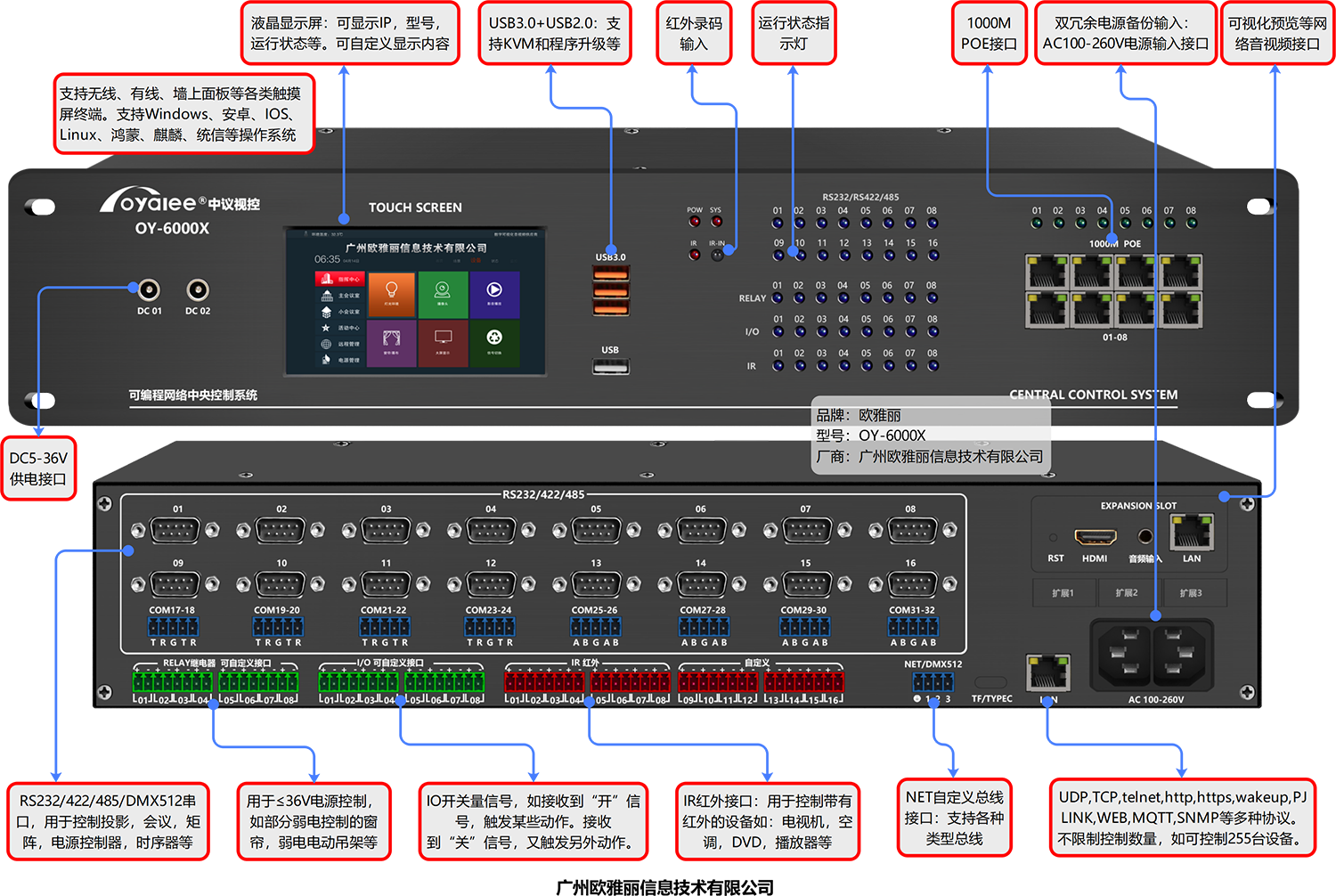The width and height of the screenshot is (1336, 896).
Task: Click the 06:35 clock on the touch screen
Action: pyautogui.click(x=327, y=259)
